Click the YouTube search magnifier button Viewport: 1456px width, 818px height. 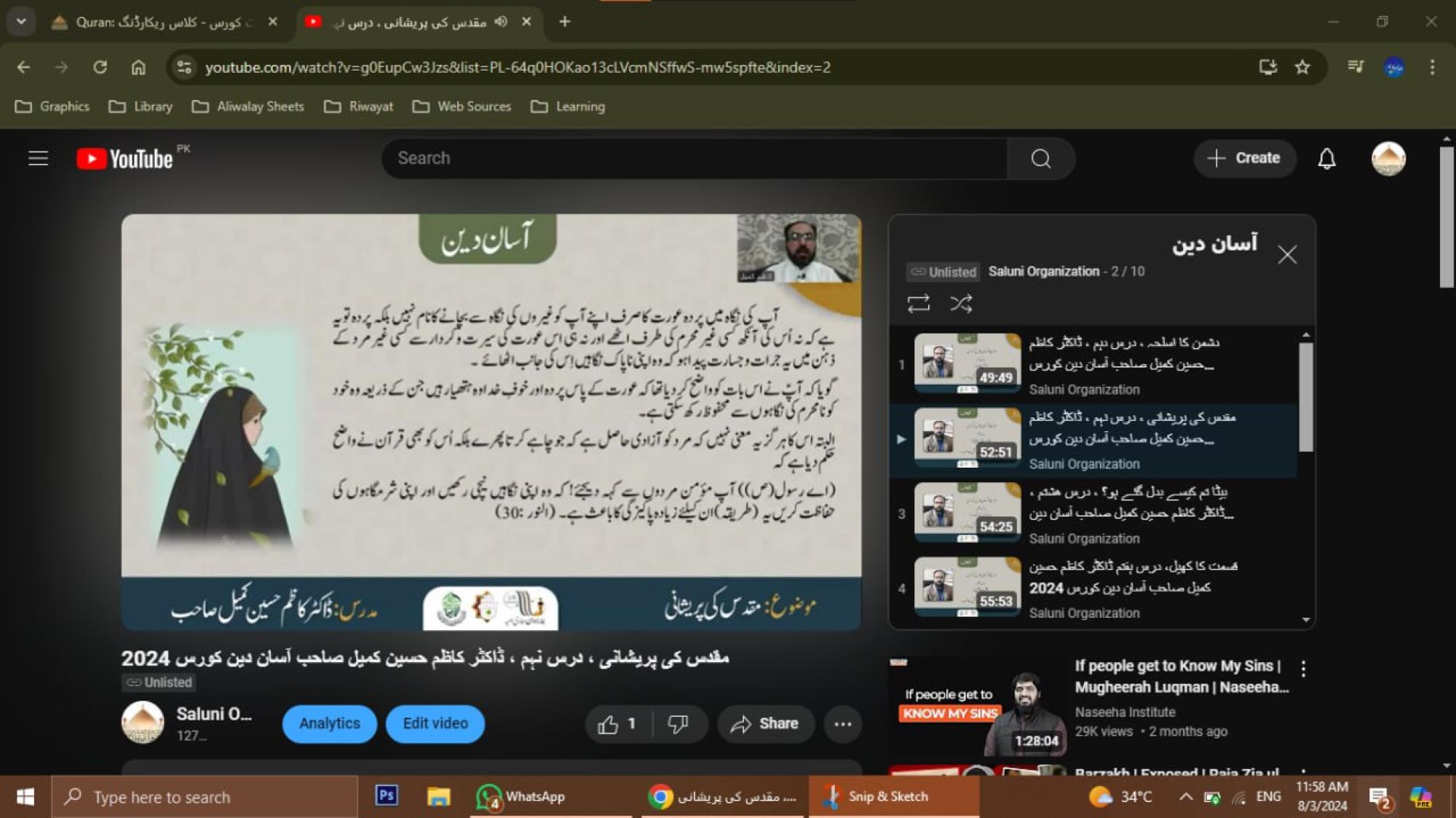click(1040, 158)
